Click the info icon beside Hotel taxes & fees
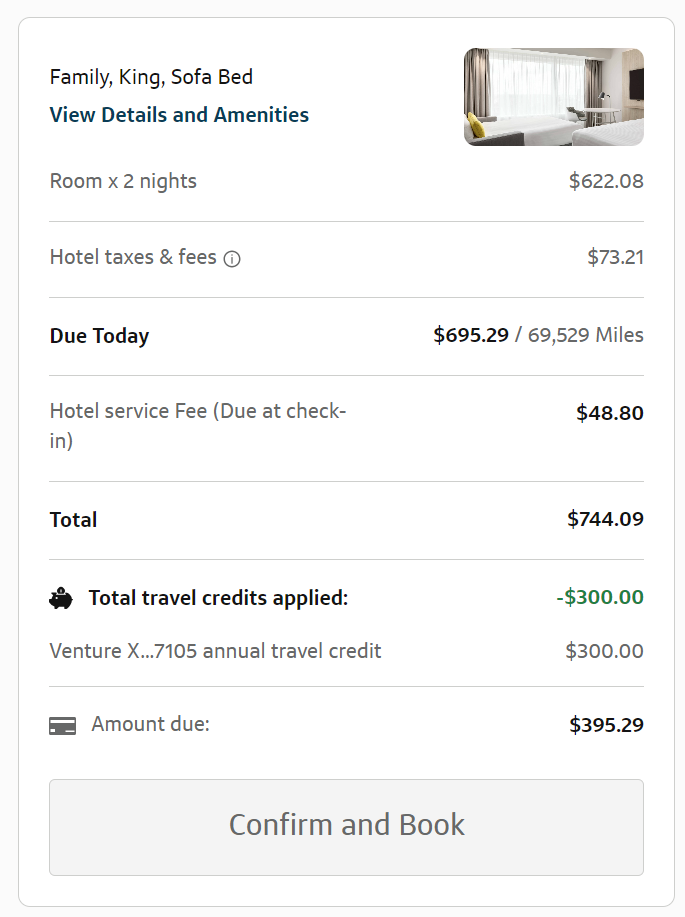 [232, 259]
